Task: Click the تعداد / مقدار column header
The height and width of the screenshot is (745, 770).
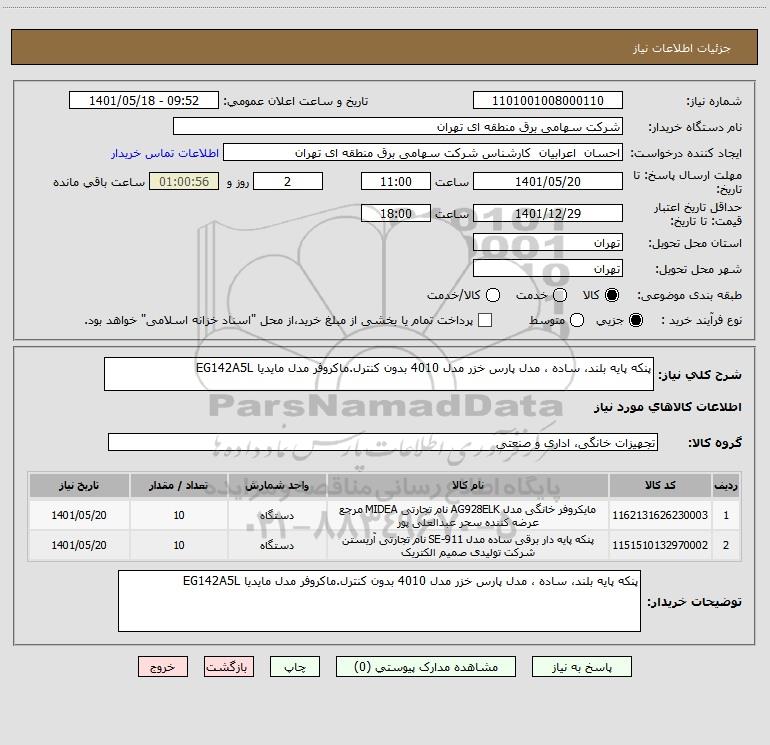Action: (x=179, y=485)
